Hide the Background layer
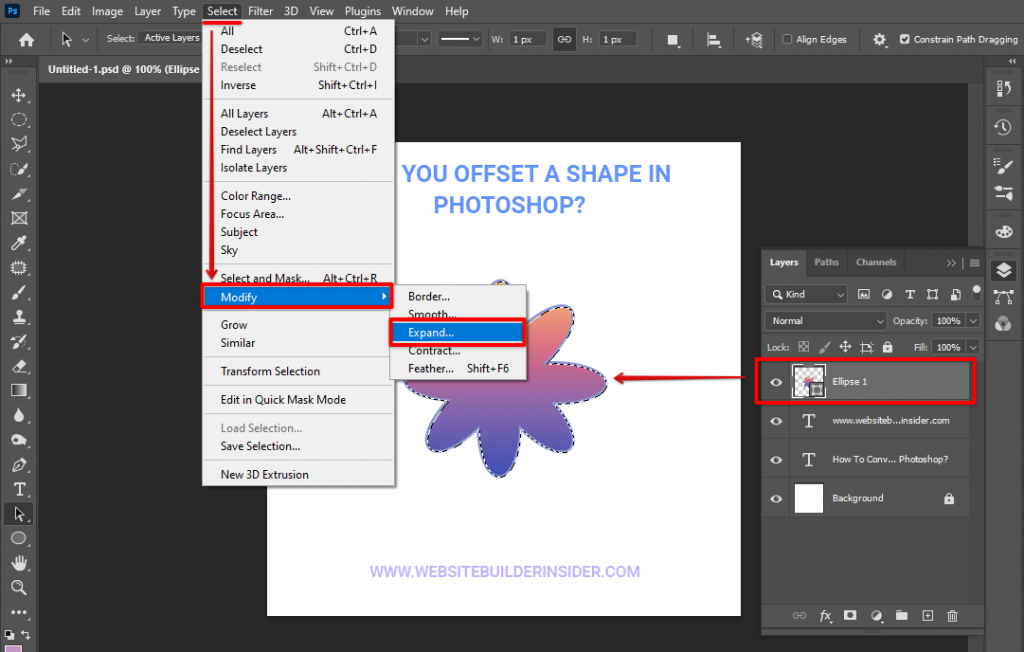This screenshot has height=652, width=1024. tap(777, 499)
